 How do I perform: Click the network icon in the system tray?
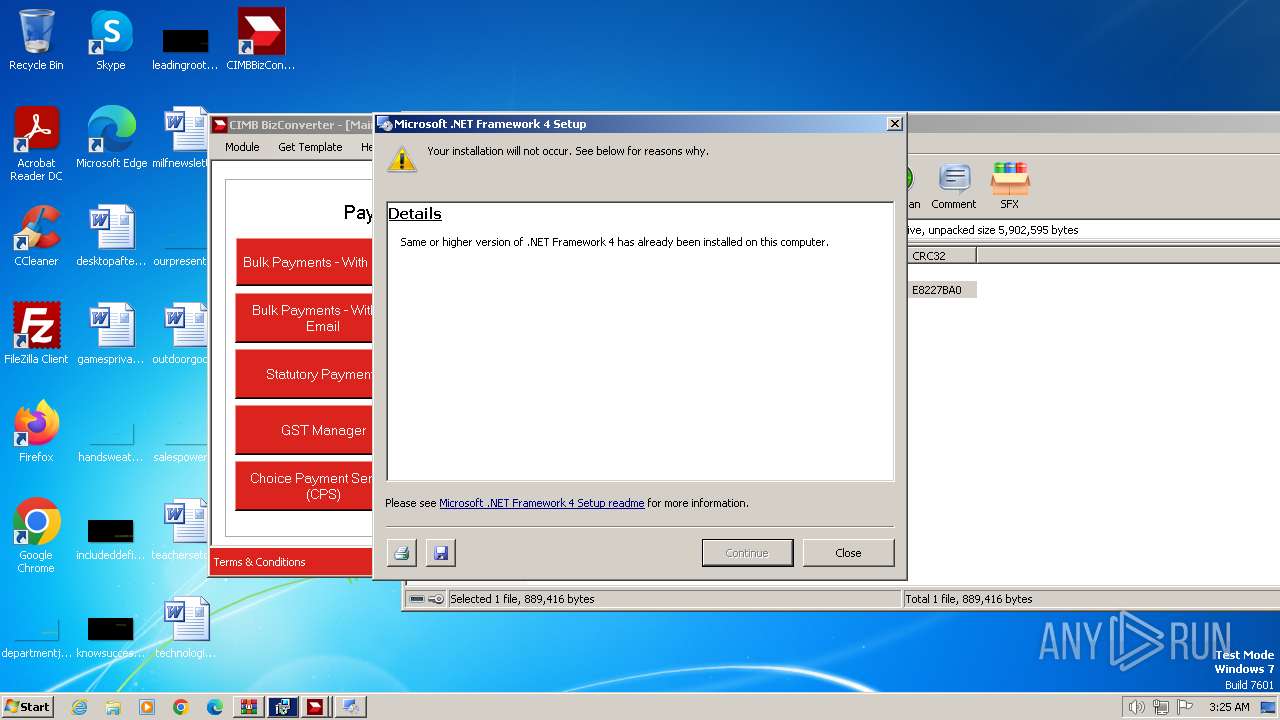[x=1161, y=707]
